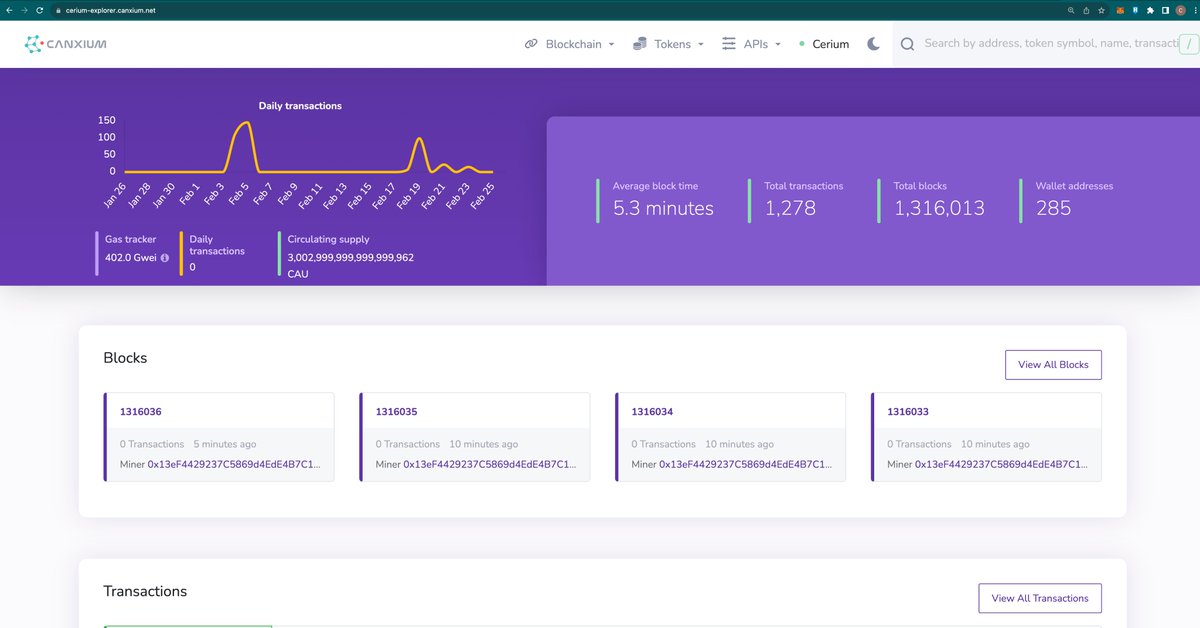
Task: Click the share page icon
Action: pyautogui.click(x=1085, y=9)
